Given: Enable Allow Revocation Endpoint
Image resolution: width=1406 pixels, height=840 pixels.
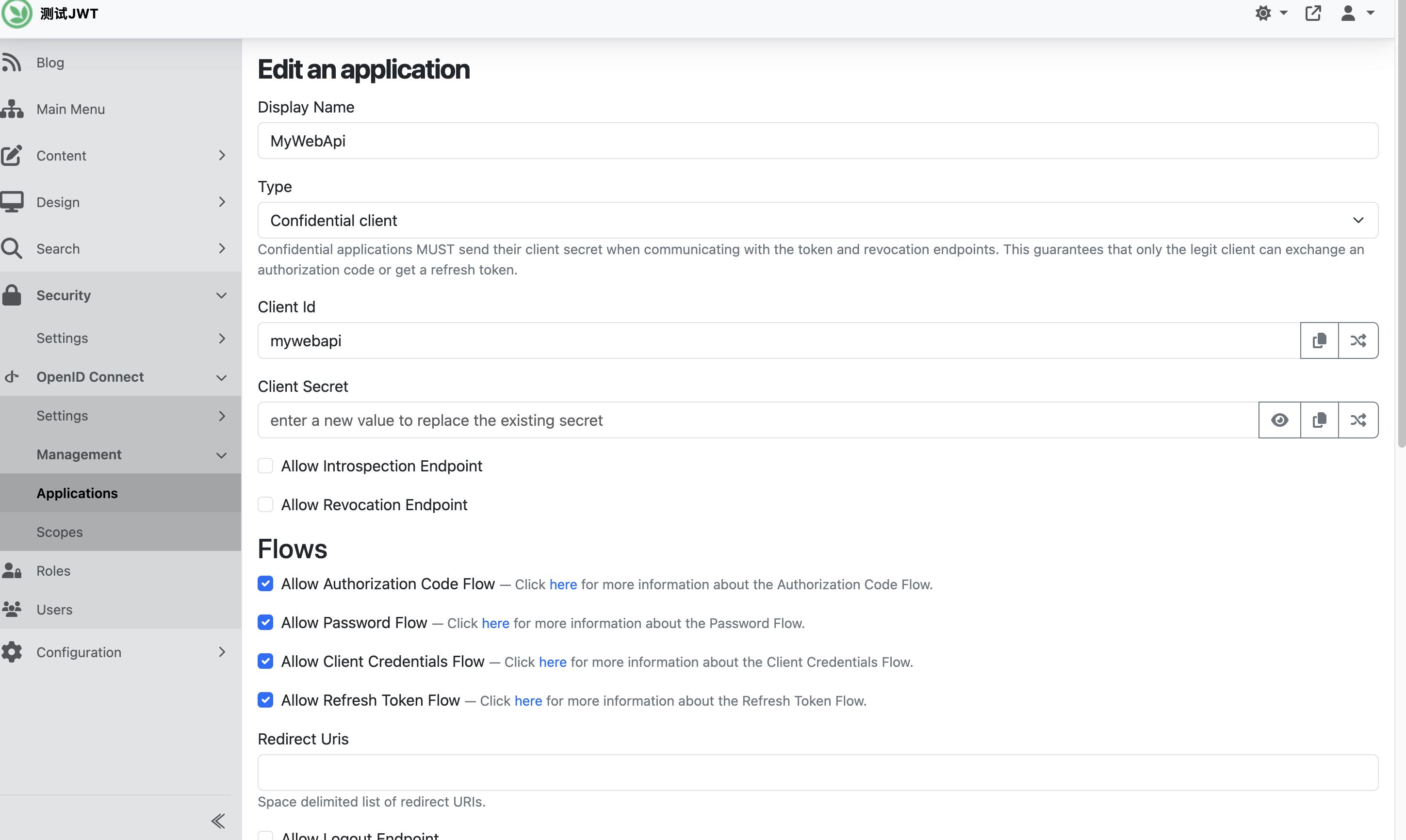Looking at the screenshot, I should point(265,504).
